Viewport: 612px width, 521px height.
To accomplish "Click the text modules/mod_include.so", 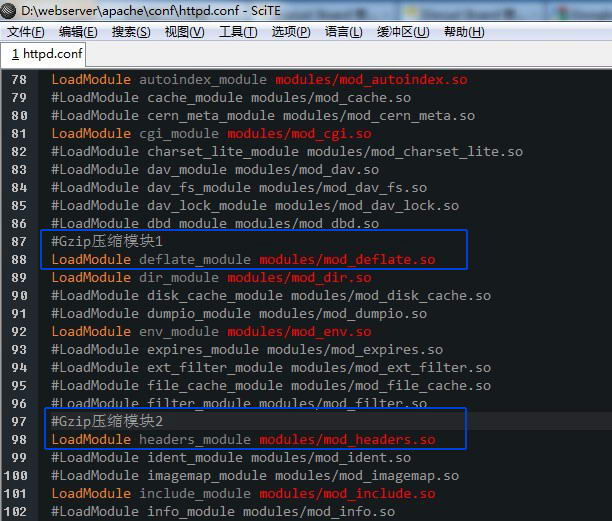I will [347, 494].
